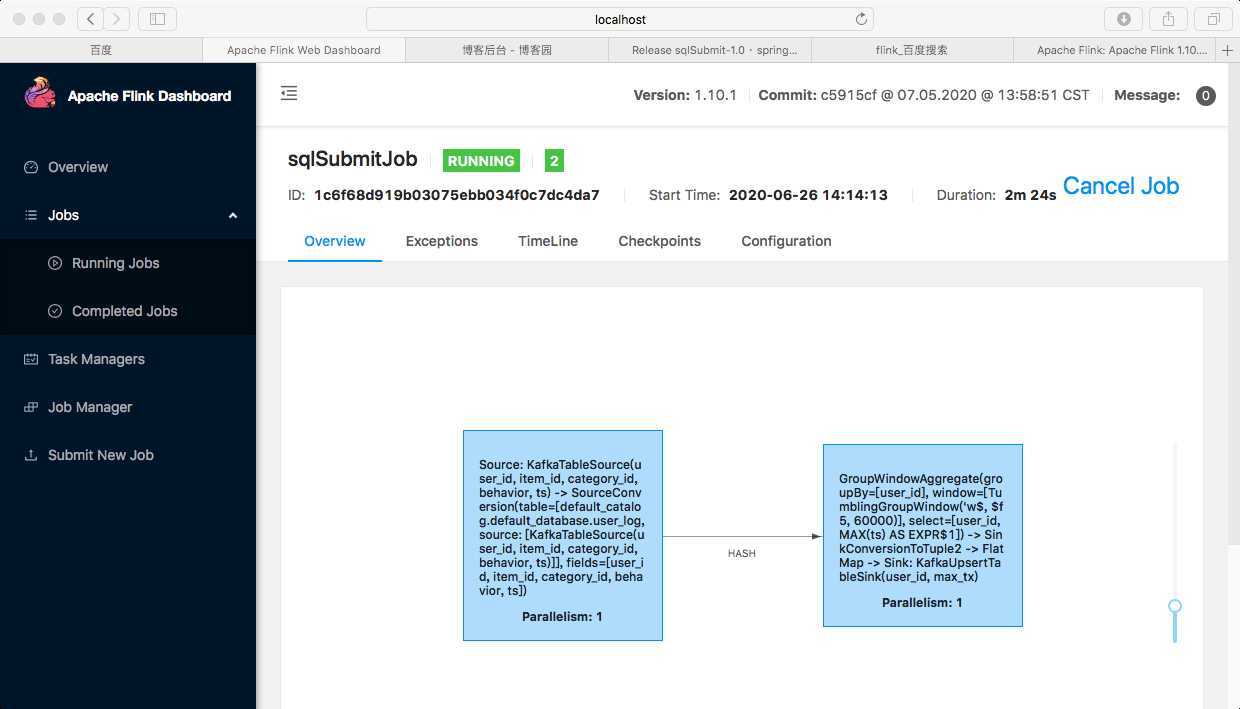Click the Cancel Job link
This screenshot has height=709, width=1240.
[1121, 186]
